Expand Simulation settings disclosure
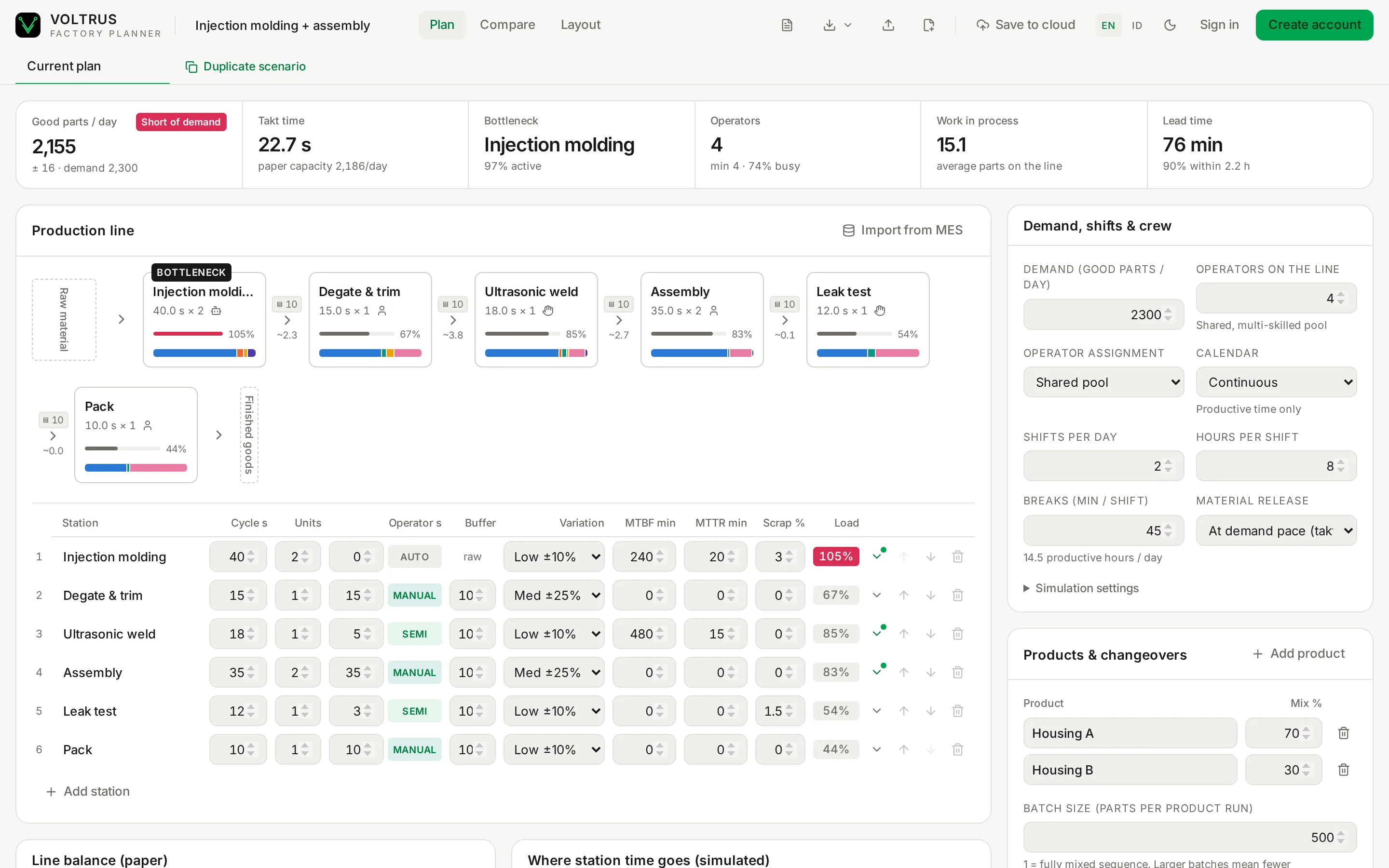This screenshot has height=868, width=1389. (x=1081, y=588)
